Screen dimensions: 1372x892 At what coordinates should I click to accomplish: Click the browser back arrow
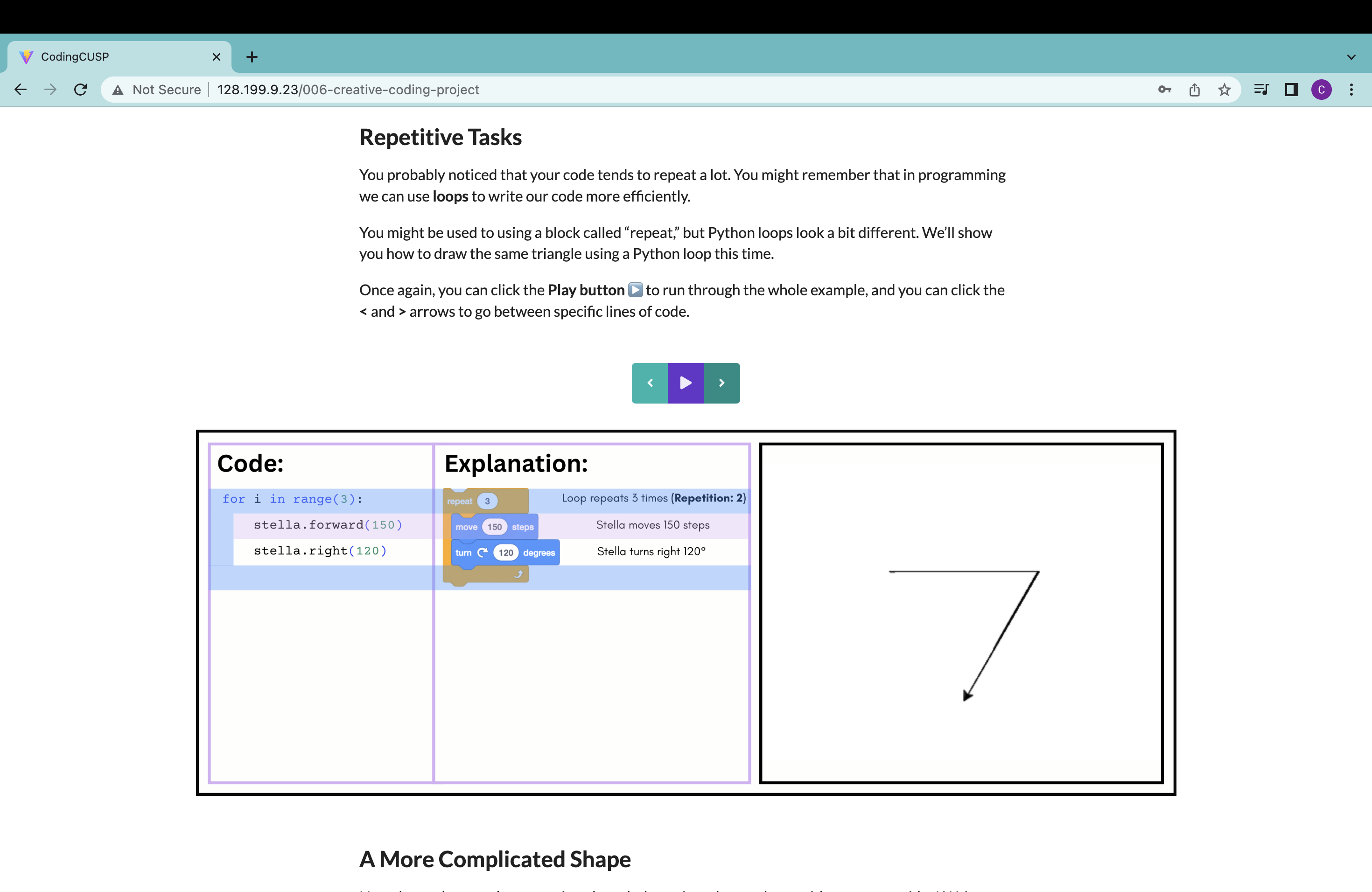coord(21,89)
